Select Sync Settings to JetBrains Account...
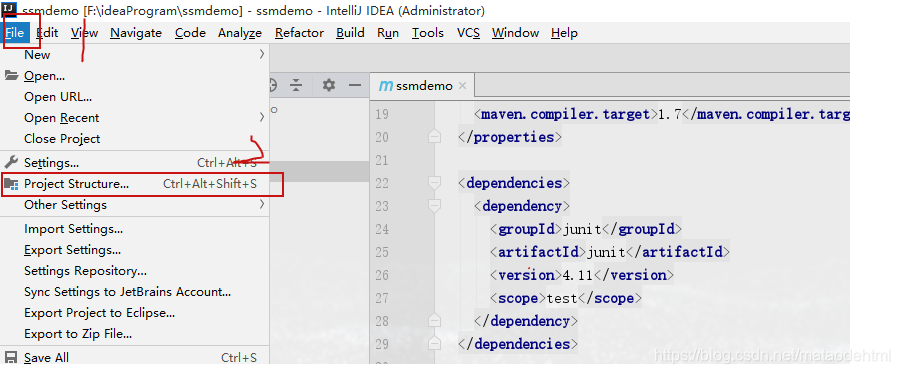The image size is (900, 374). [x=135, y=292]
